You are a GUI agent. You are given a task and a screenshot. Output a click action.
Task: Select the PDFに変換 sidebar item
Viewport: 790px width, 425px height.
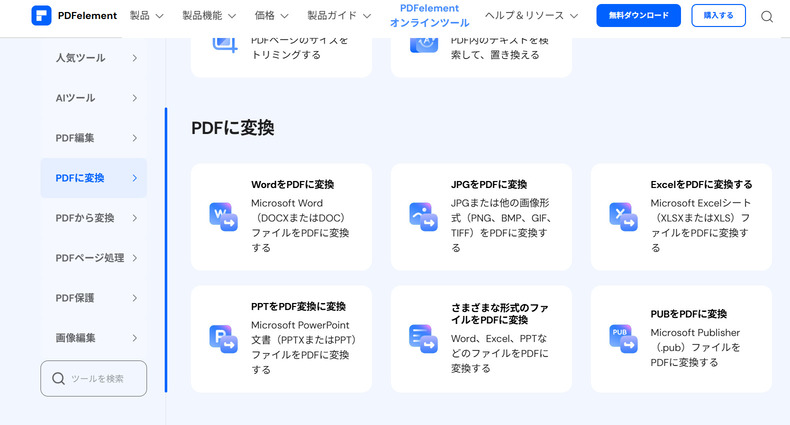click(94, 178)
